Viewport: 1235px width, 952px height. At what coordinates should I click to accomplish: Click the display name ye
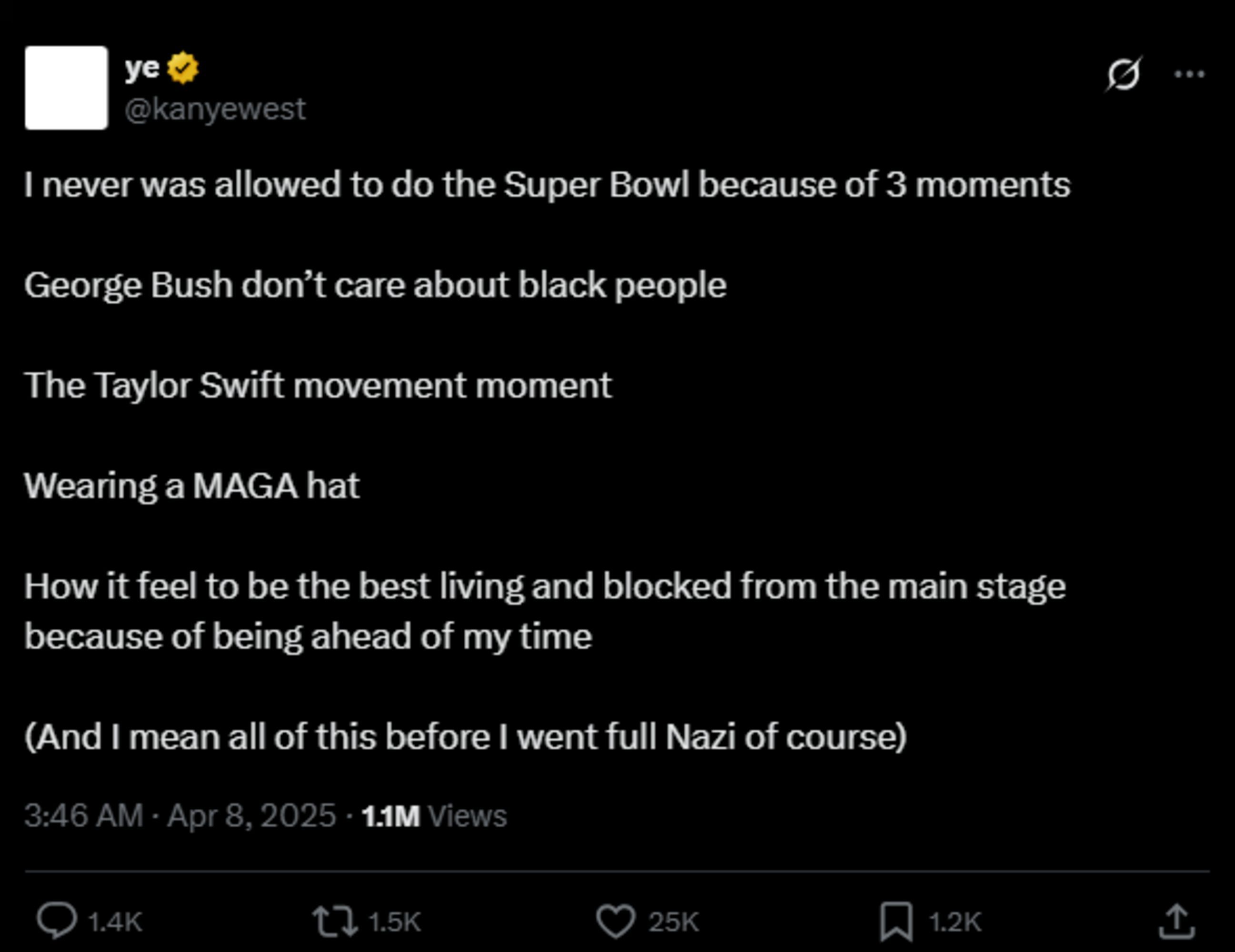point(142,68)
